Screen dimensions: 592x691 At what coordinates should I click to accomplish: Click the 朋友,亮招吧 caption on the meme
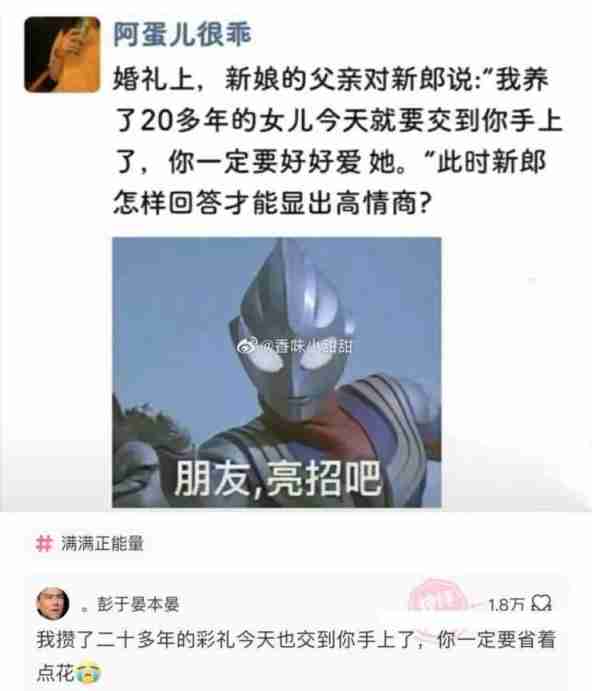[278, 479]
